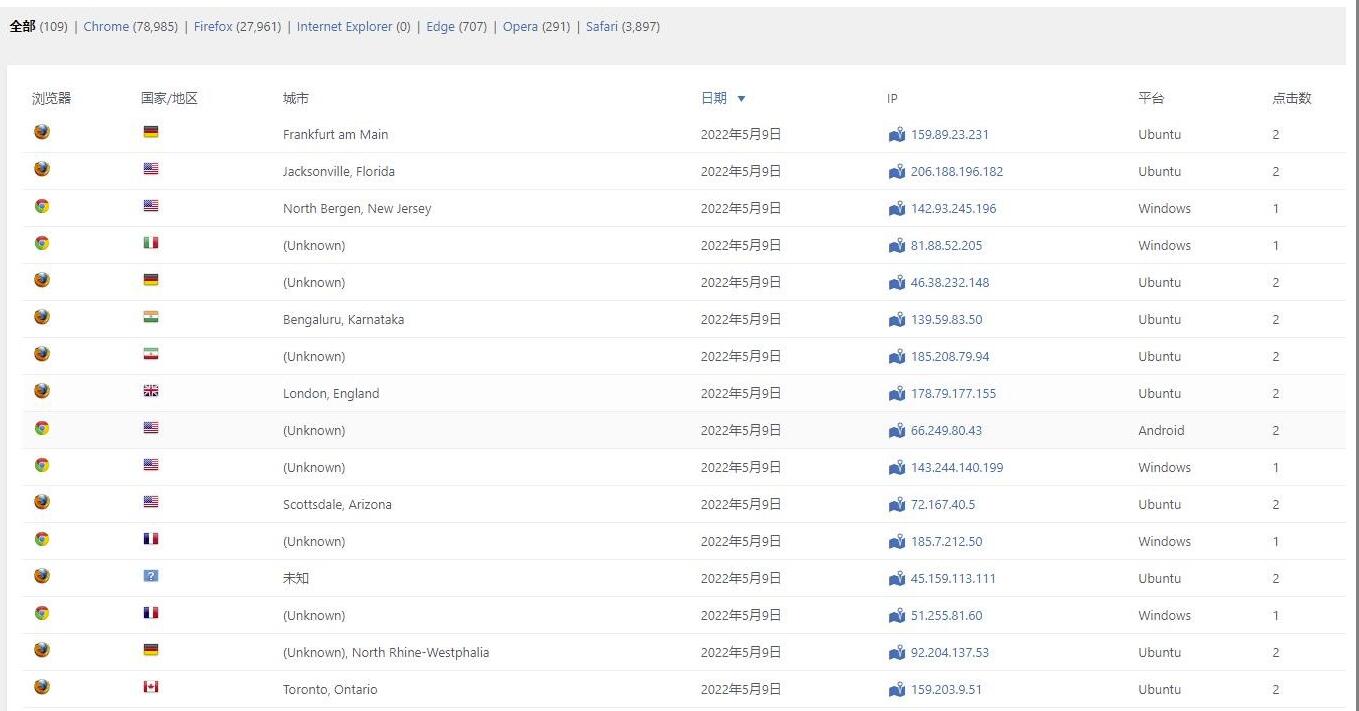Click the 平台 column header
1359x711 pixels.
[1151, 98]
